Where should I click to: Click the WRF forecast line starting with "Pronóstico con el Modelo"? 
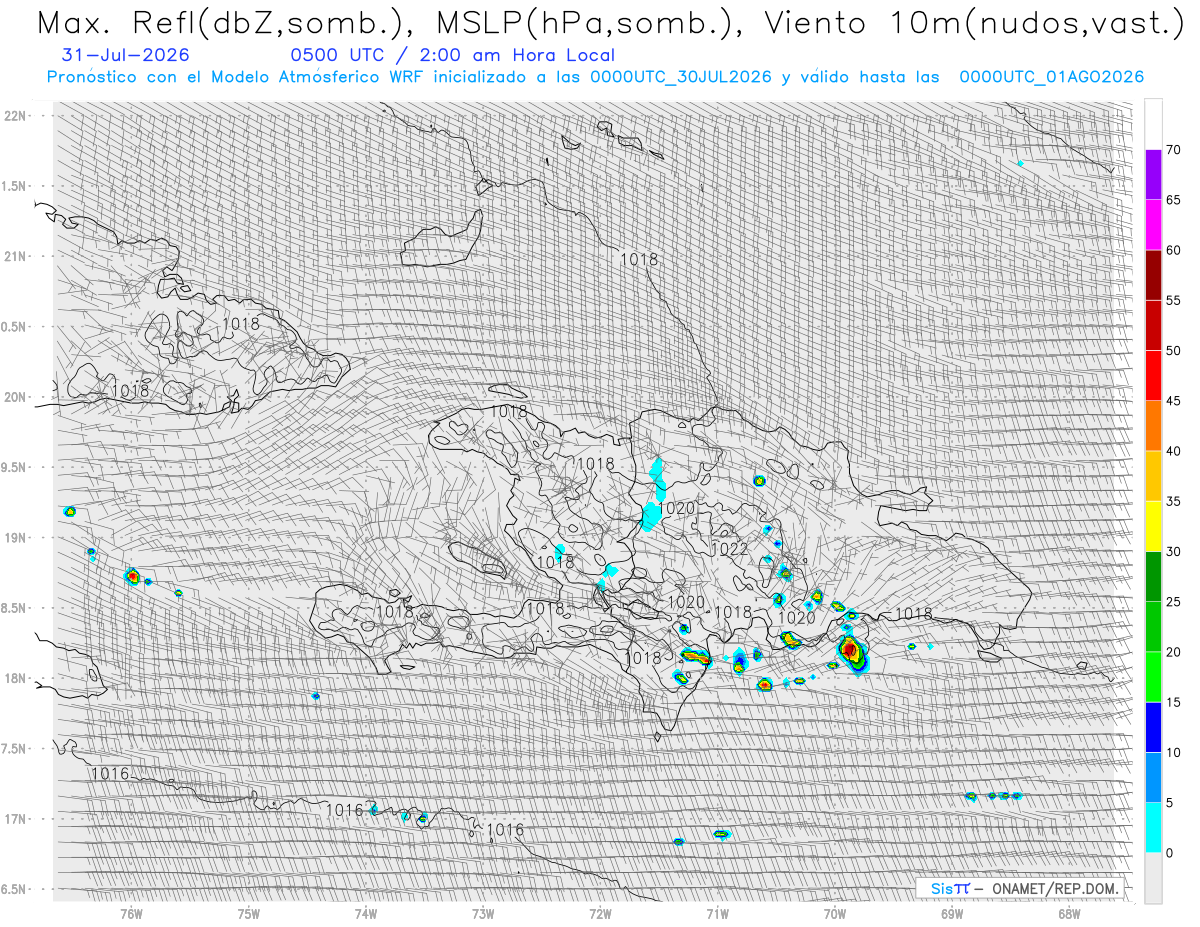coord(596,77)
